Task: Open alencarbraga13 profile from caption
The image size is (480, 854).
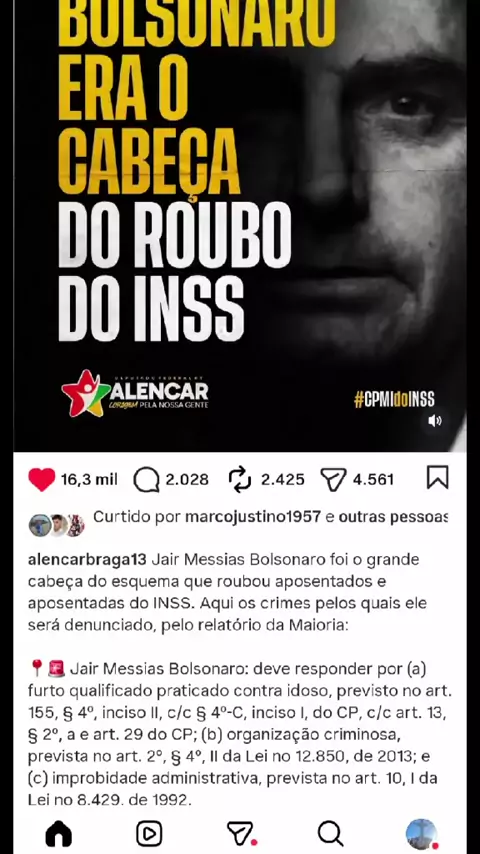Action: [x=87, y=559]
